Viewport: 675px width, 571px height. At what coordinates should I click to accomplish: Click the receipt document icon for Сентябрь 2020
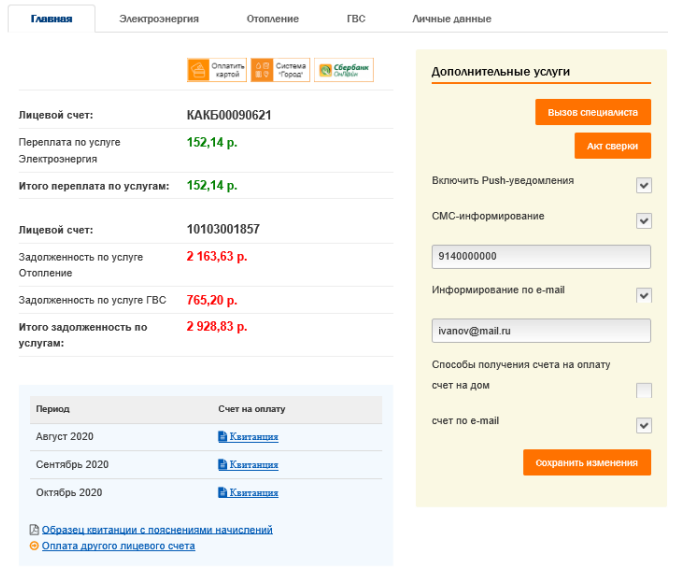click(223, 465)
